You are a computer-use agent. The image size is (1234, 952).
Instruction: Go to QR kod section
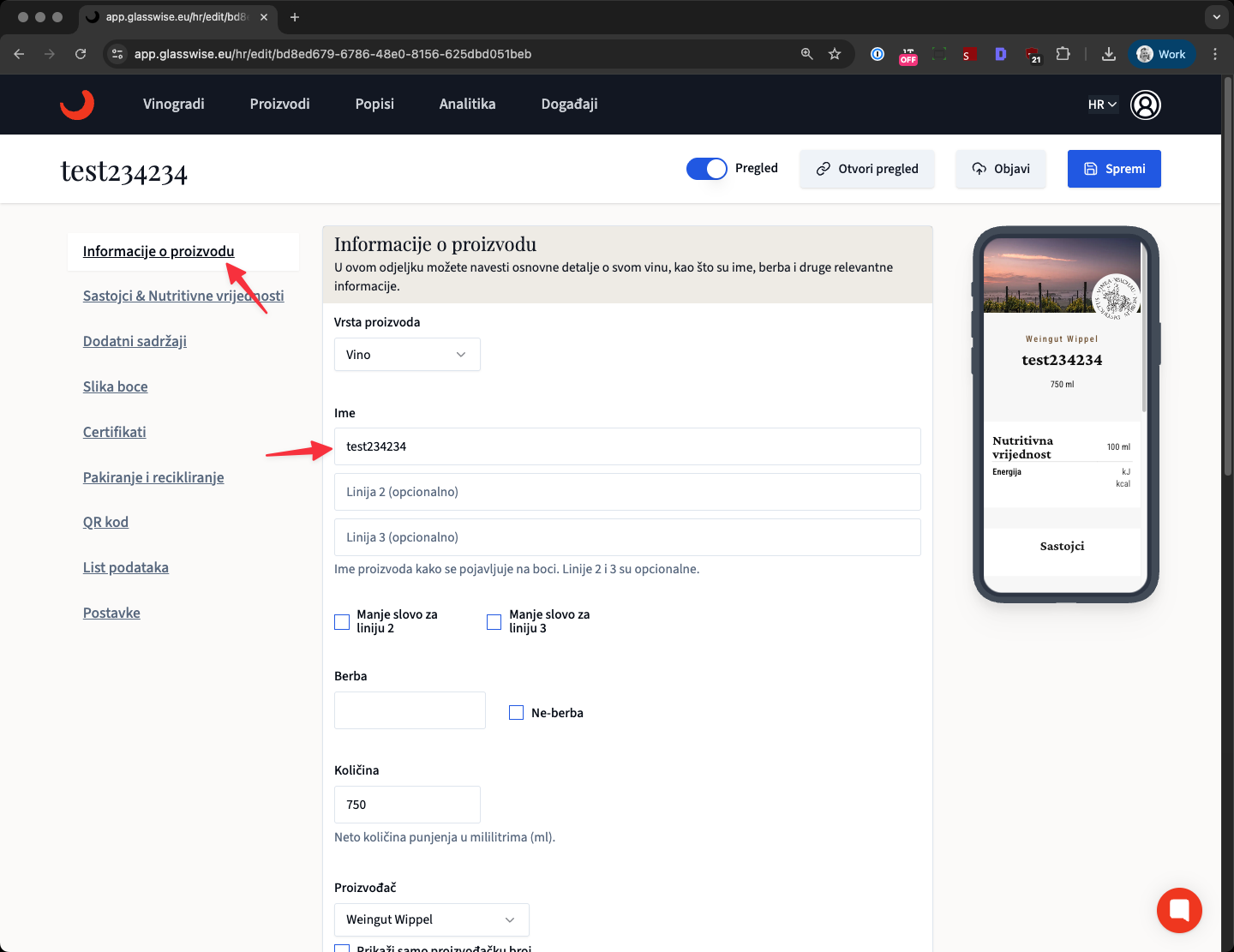[105, 522]
